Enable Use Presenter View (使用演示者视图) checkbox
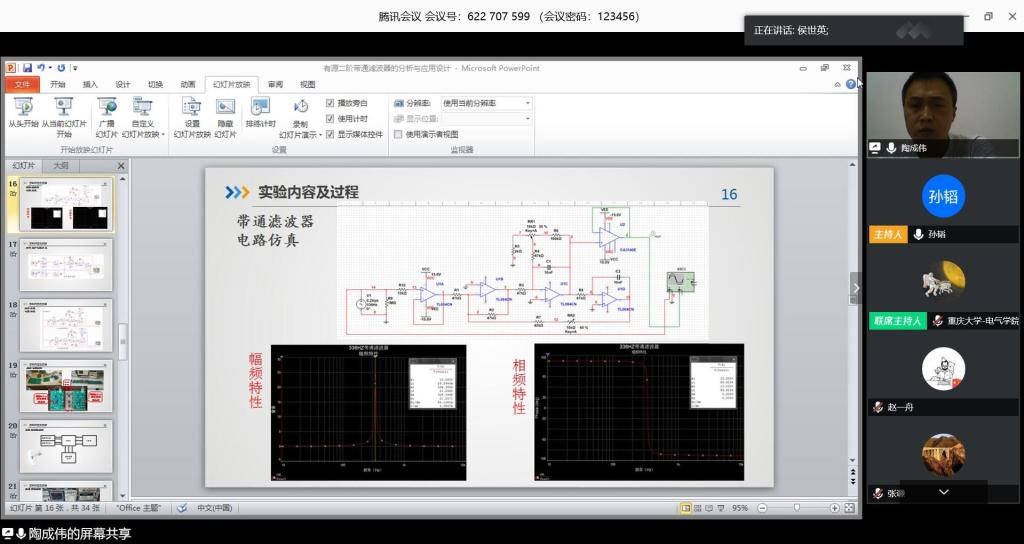Image resolution: width=1024 pixels, height=544 pixels. 398,134
